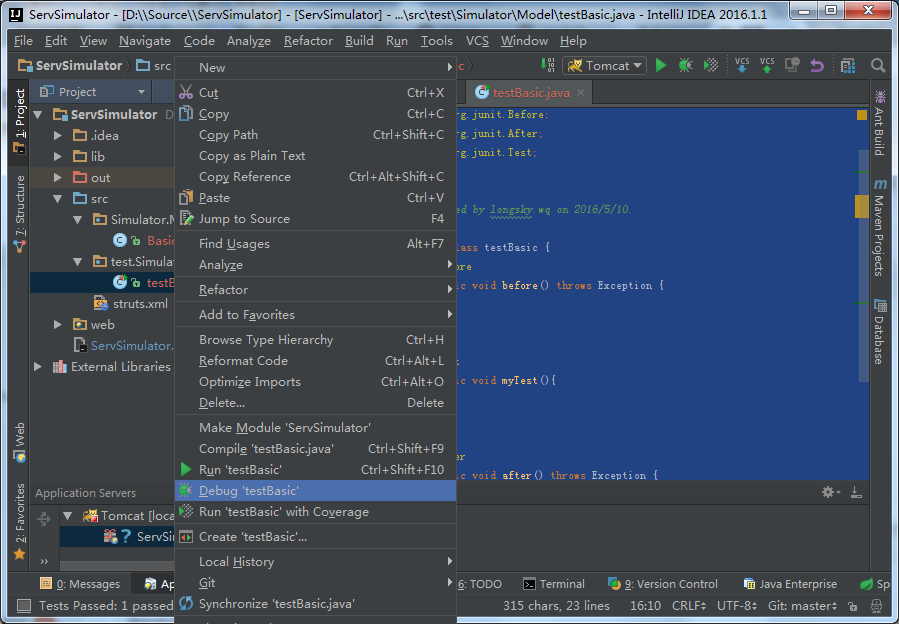Expand the .idea folder node
This screenshot has height=624, width=899.
pyautogui.click(x=57, y=135)
